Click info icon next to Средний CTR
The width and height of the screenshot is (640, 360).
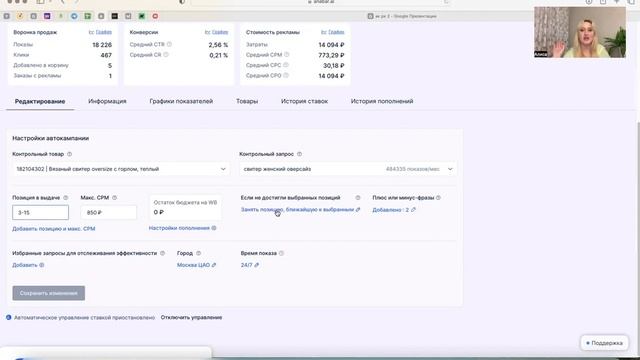click(x=169, y=44)
